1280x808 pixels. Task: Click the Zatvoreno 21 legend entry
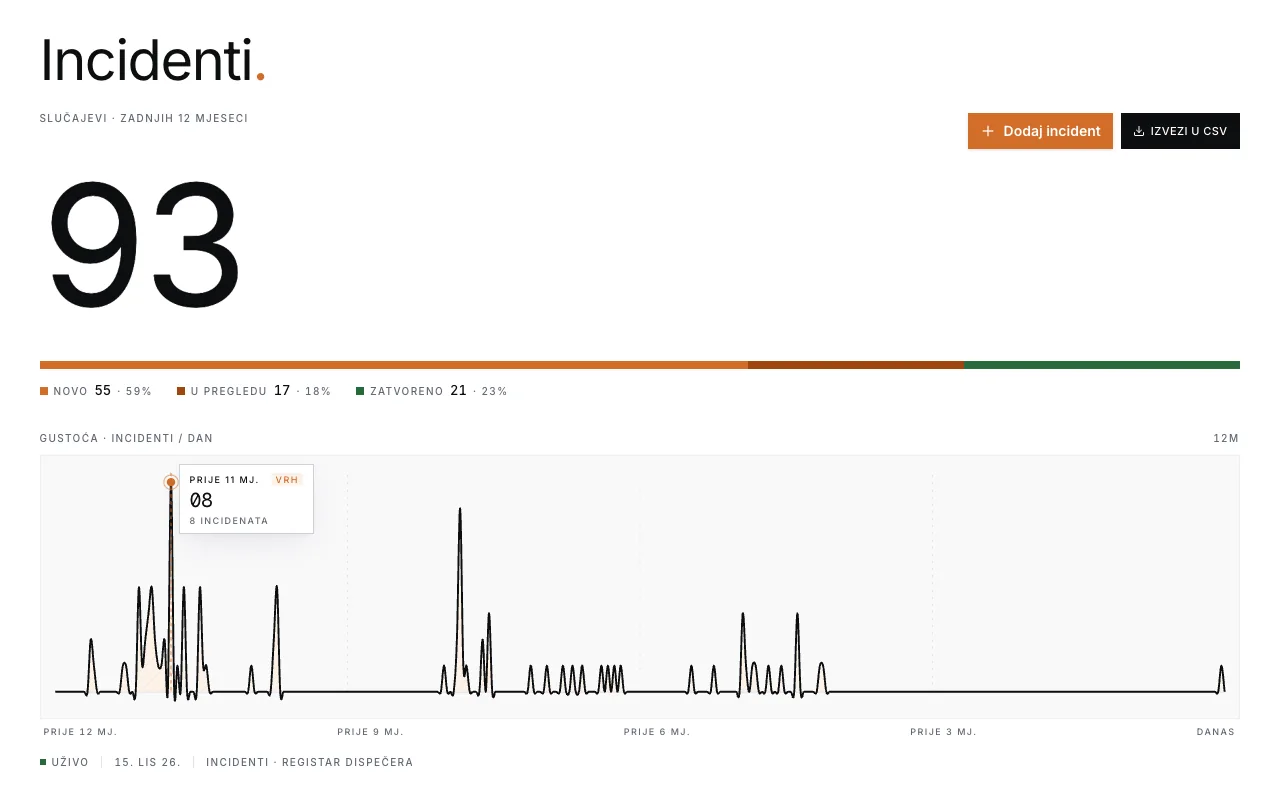(x=432, y=391)
